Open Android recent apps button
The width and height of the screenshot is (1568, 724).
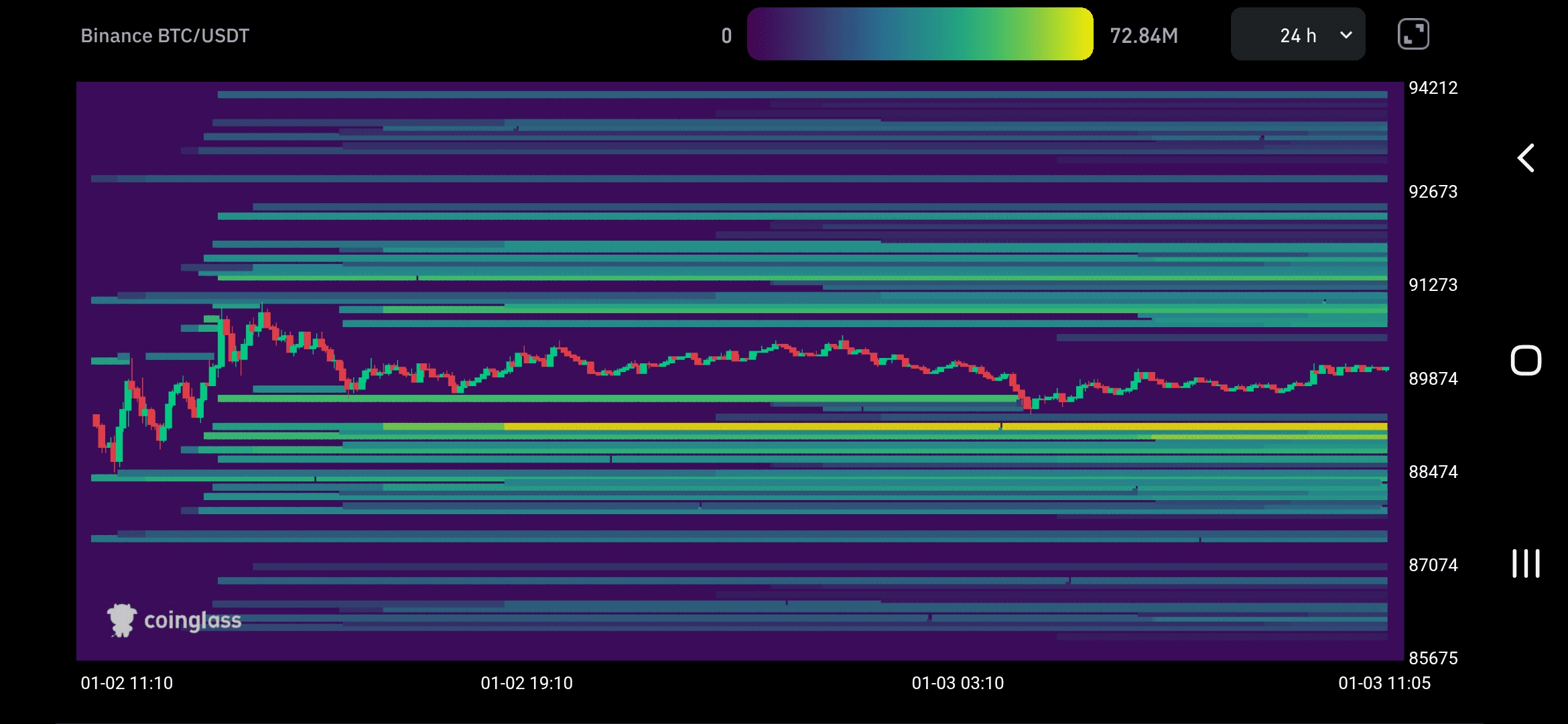1526,563
